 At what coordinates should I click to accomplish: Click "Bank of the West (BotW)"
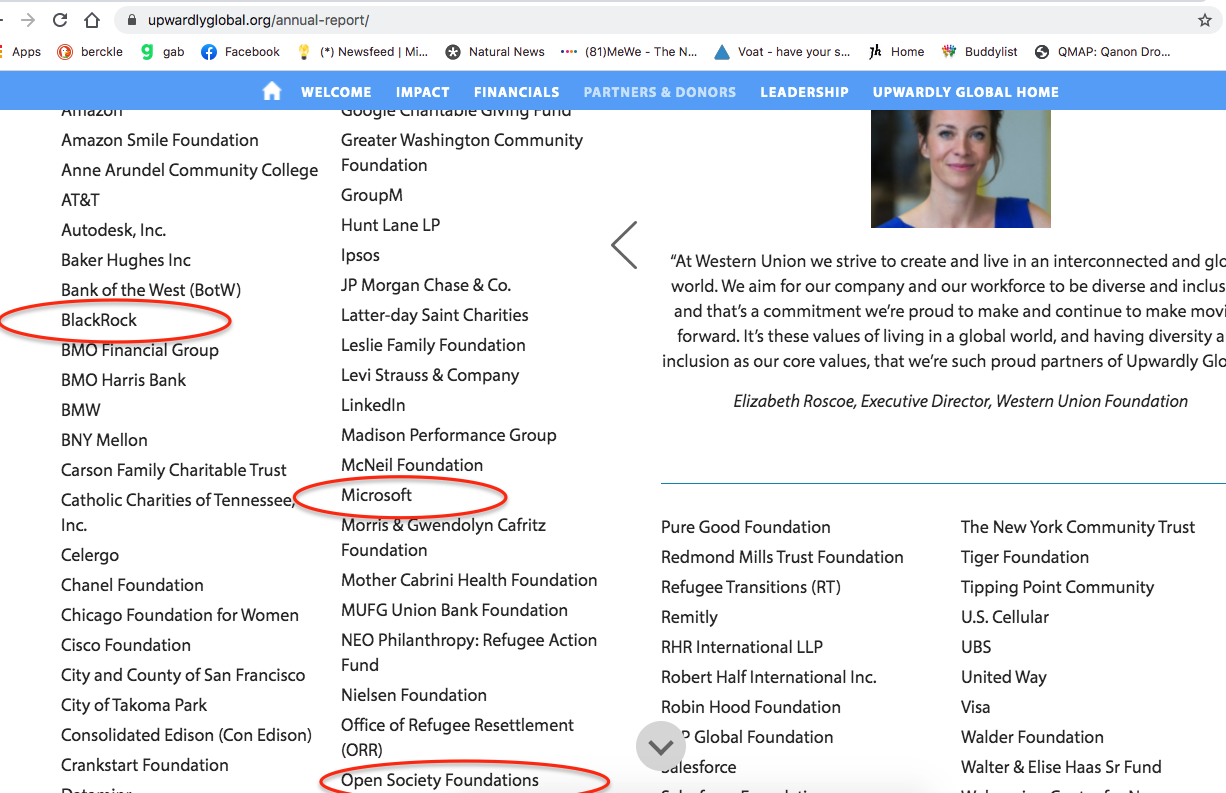[x=151, y=290]
